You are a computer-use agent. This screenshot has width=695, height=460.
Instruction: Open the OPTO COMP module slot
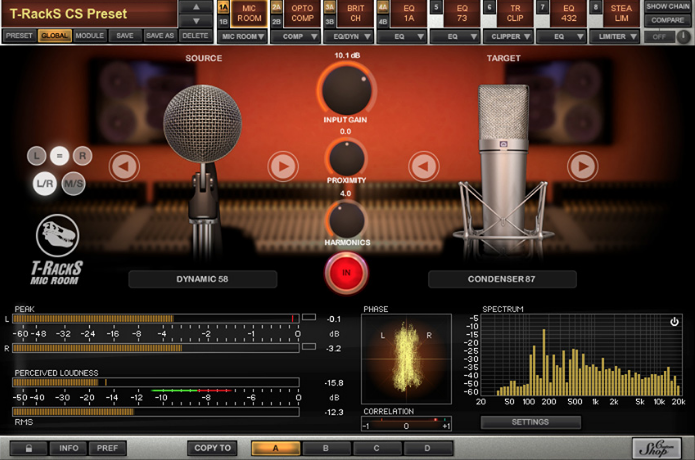click(x=302, y=13)
